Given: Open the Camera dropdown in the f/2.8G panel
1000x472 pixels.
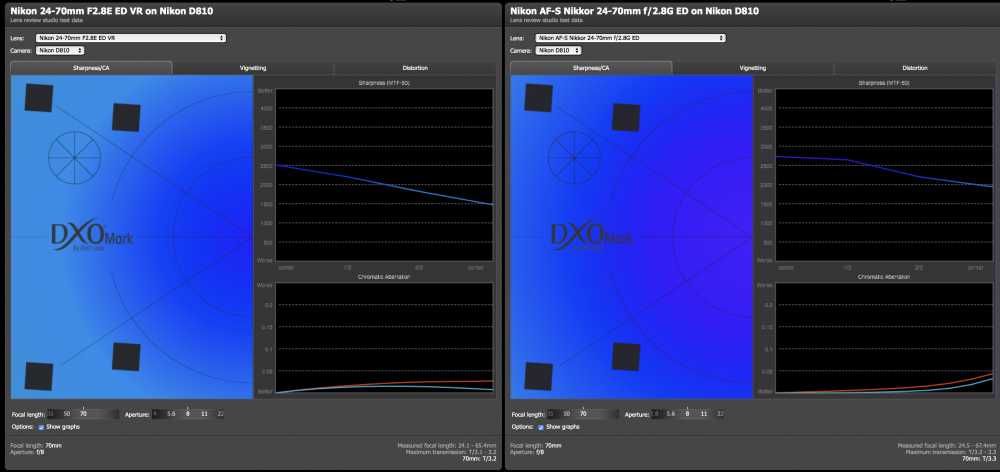Looking at the screenshot, I should click(560, 50).
